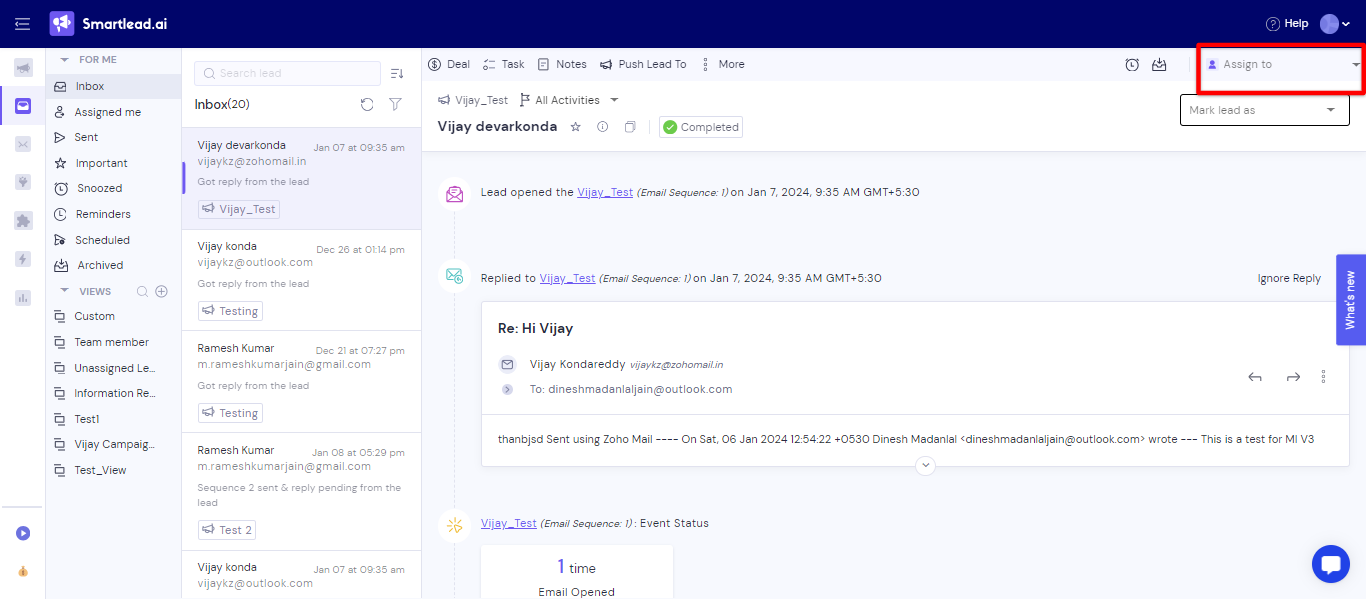Open the user profile avatar menu
Image resolution: width=1366 pixels, height=599 pixels.
(1335, 24)
